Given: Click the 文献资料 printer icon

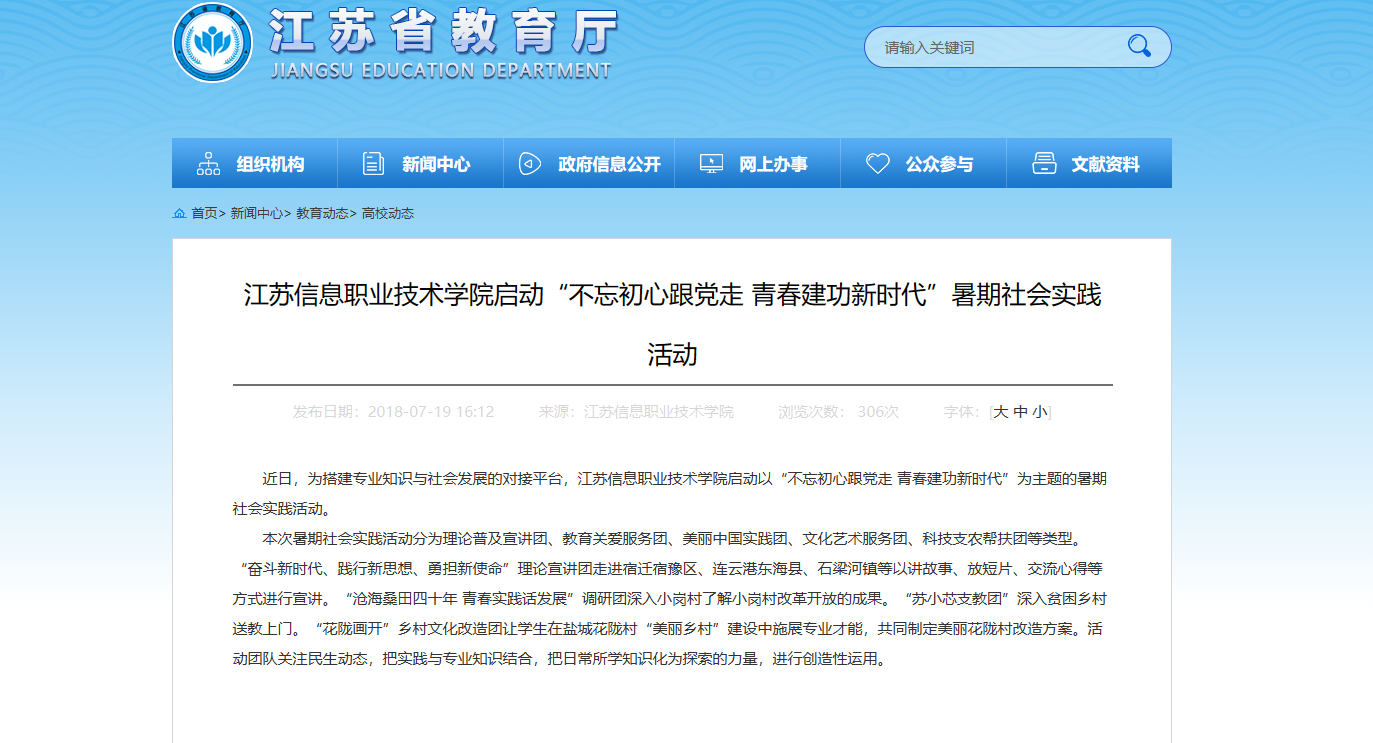Looking at the screenshot, I should click(1044, 164).
